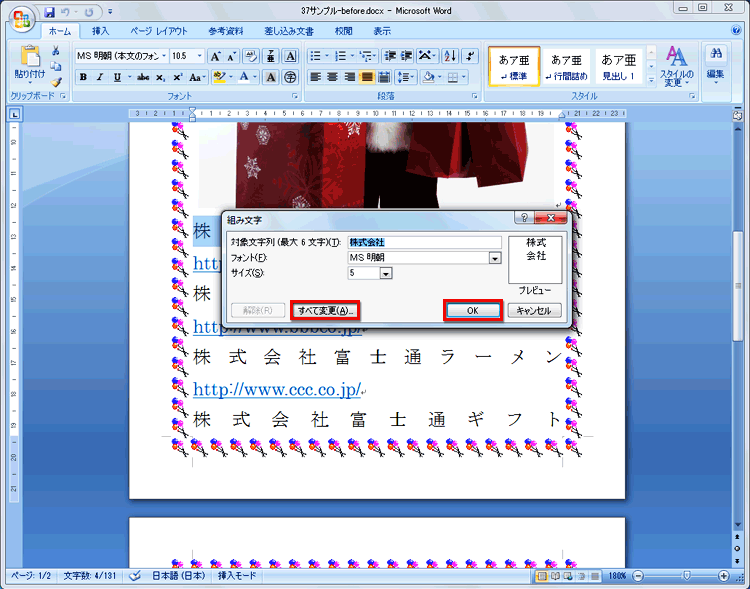Center align text

[x=332, y=77]
